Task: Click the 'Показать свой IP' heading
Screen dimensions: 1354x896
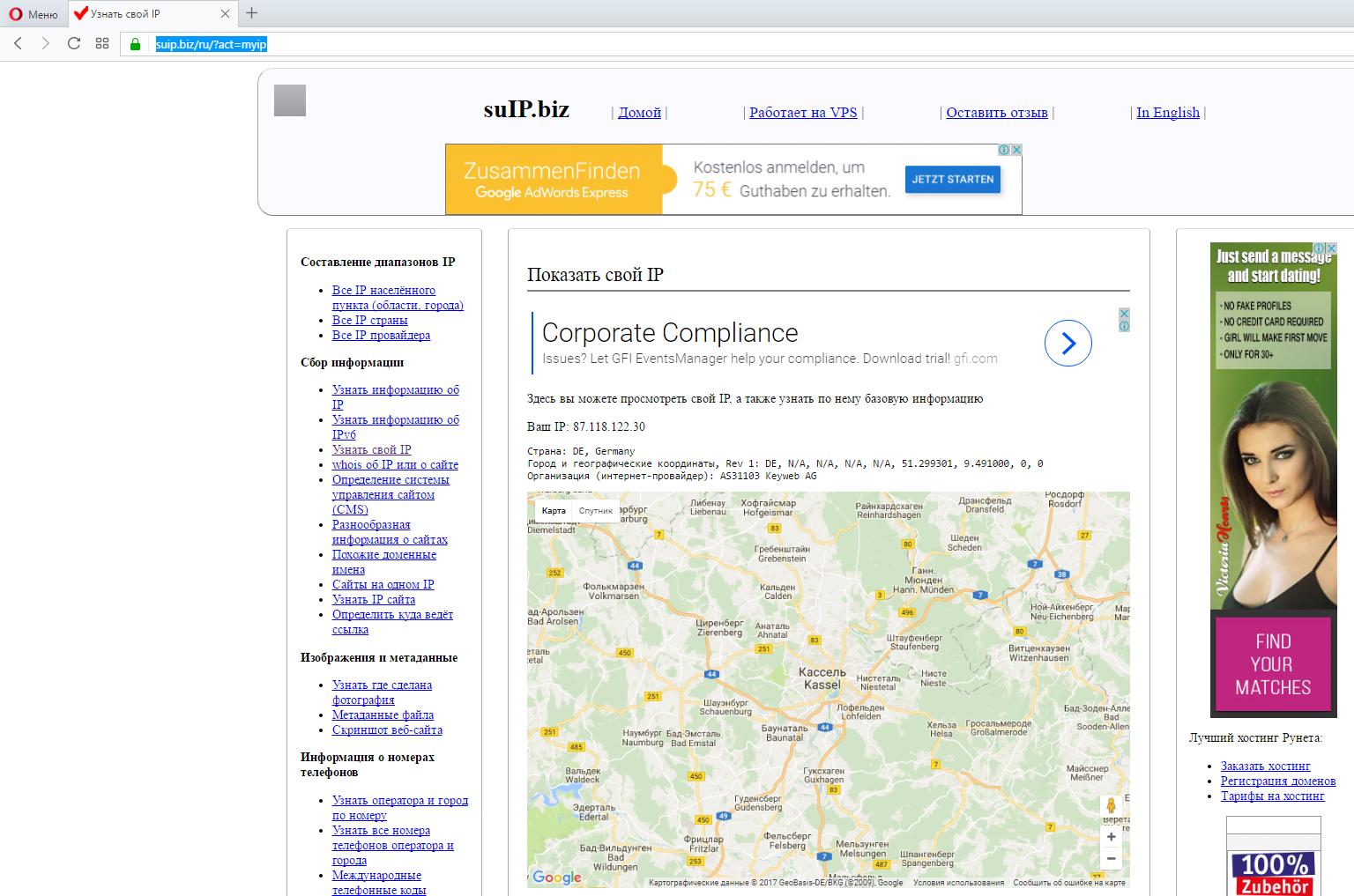Action: coord(595,275)
